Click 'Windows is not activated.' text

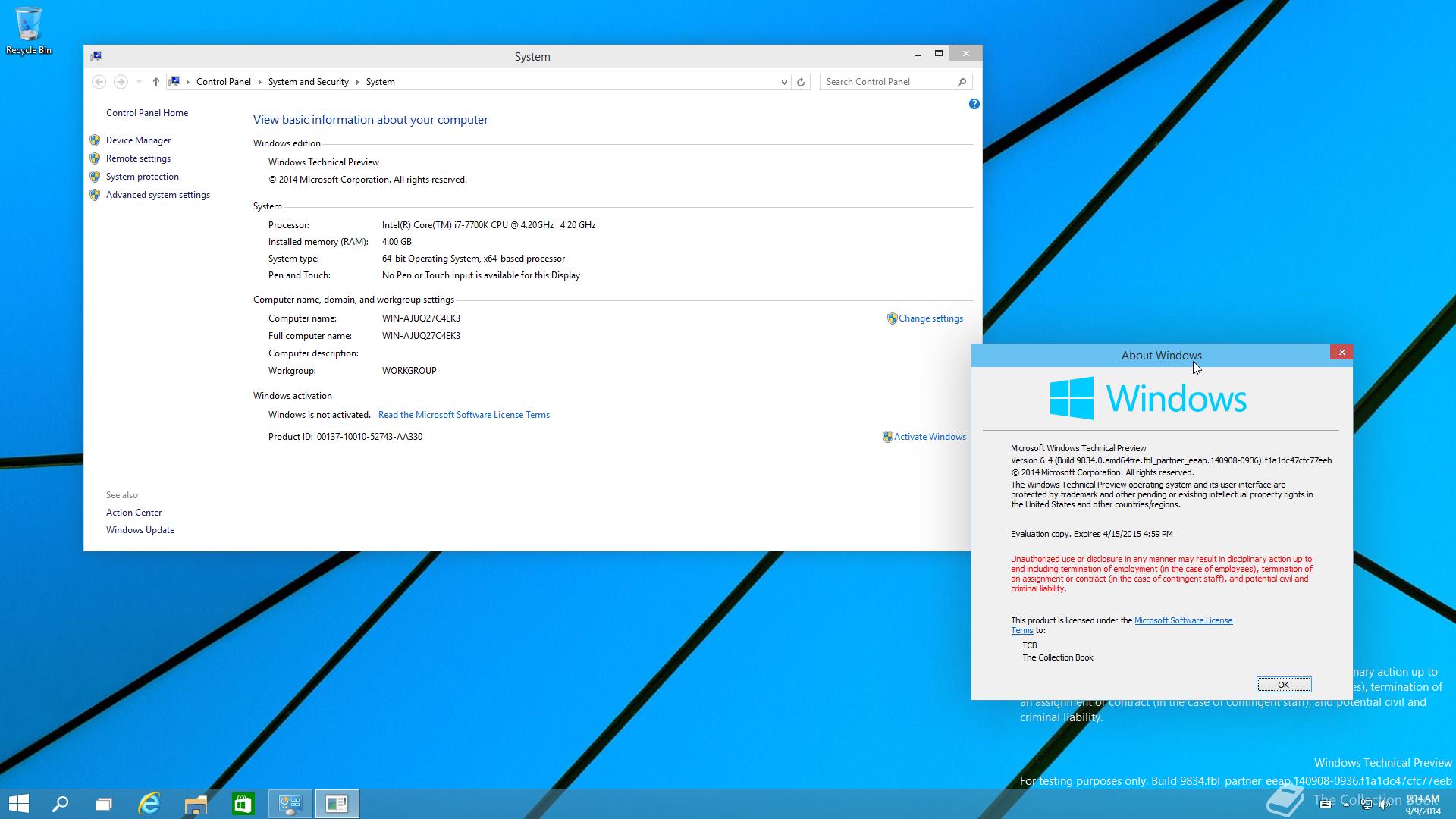(319, 415)
